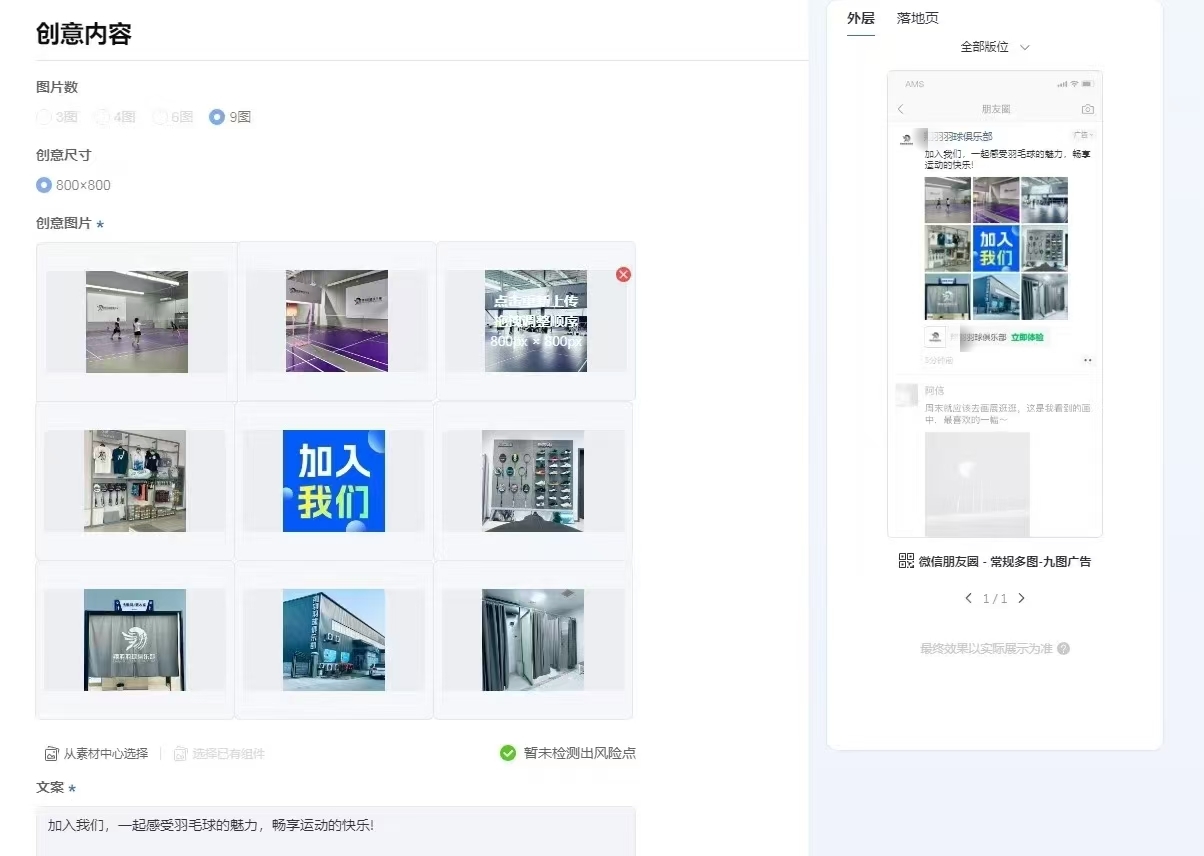Click into the 文案 text field
Image resolution: width=1204 pixels, height=856 pixels.
335,831
